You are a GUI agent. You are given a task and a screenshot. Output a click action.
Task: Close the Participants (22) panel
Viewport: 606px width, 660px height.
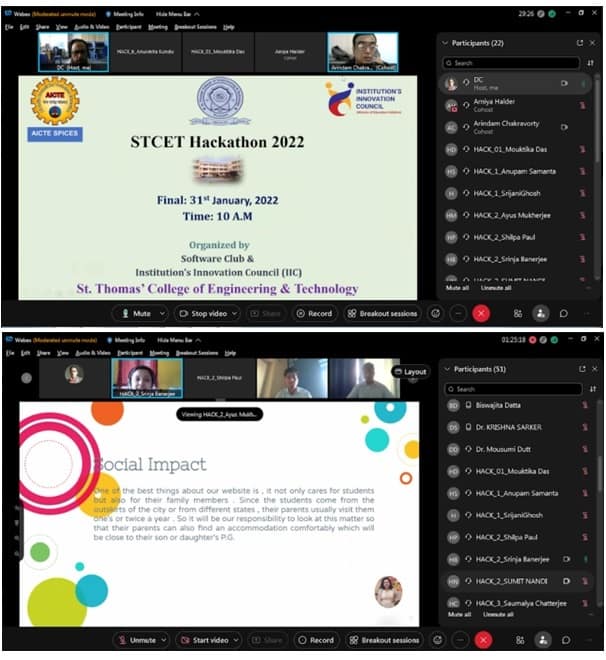click(x=592, y=43)
